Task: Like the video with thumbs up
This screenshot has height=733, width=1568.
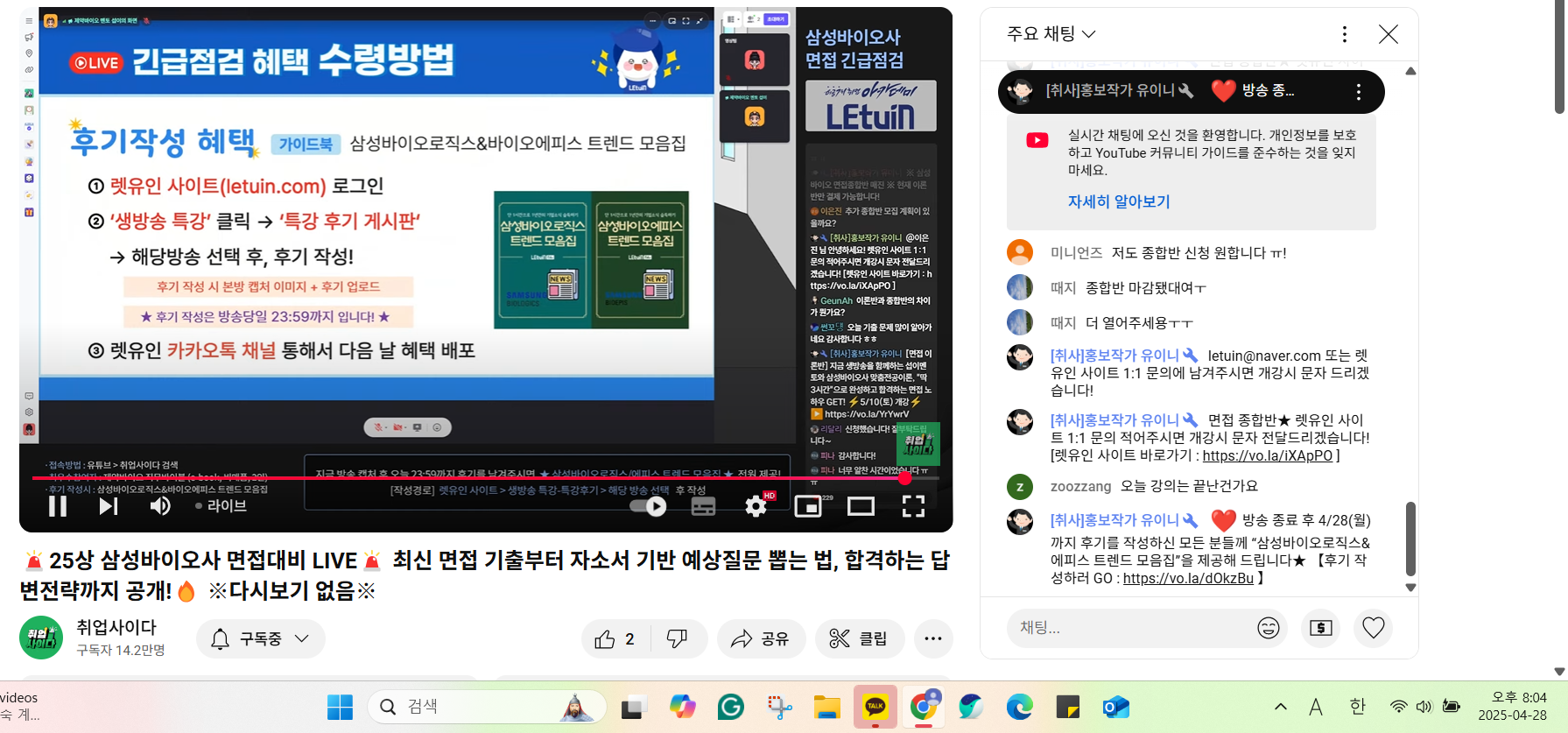Action: pyautogui.click(x=615, y=639)
